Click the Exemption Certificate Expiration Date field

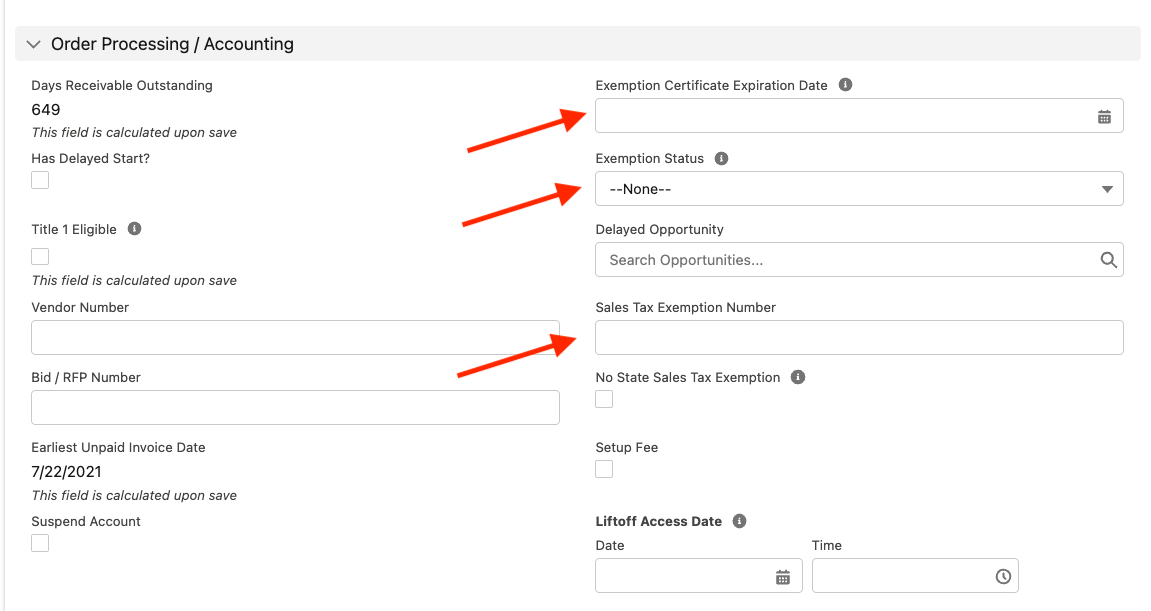[x=859, y=115]
